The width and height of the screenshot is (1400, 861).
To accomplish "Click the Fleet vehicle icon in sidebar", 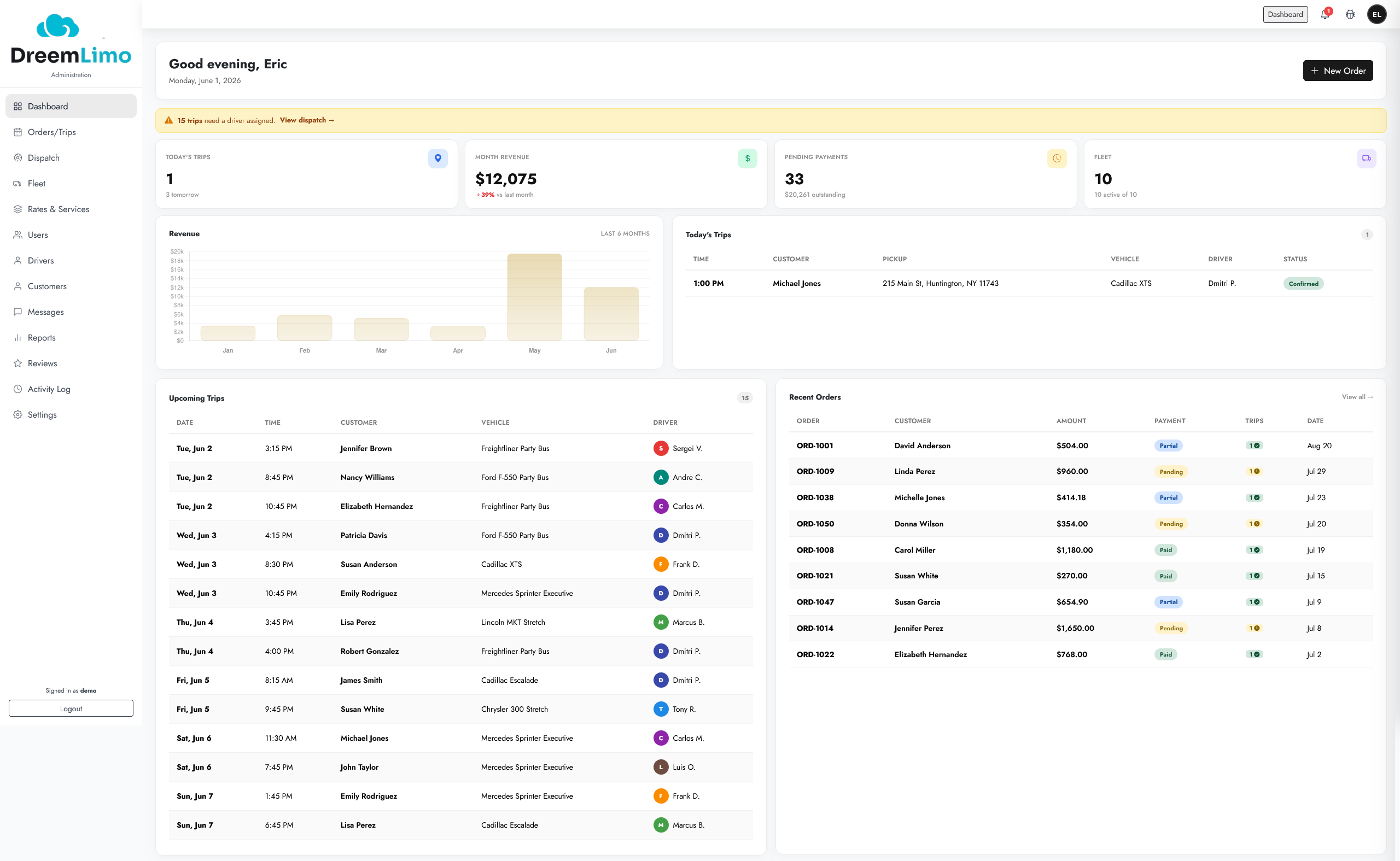I will 17,183.
